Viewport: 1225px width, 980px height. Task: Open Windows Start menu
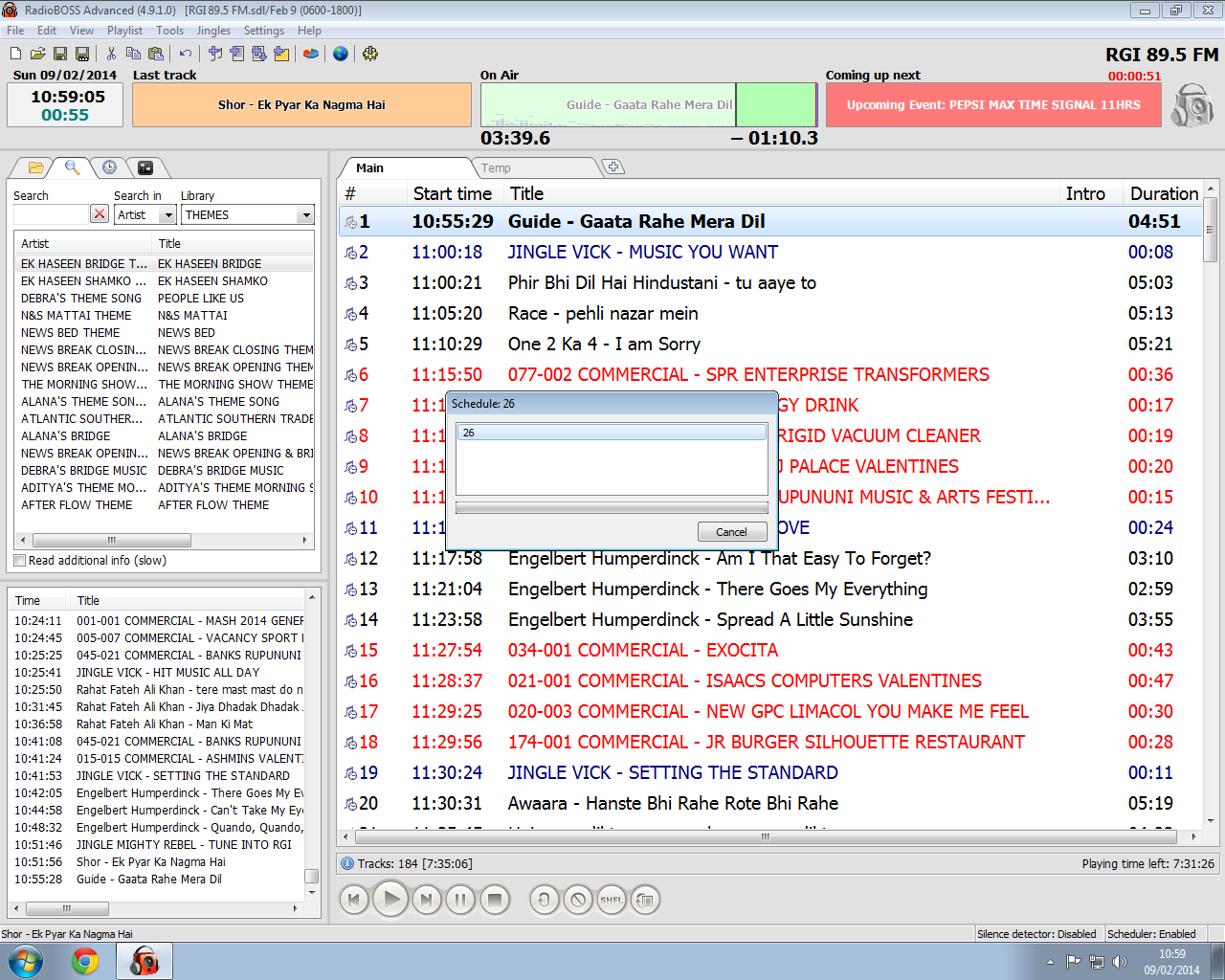(24, 961)
